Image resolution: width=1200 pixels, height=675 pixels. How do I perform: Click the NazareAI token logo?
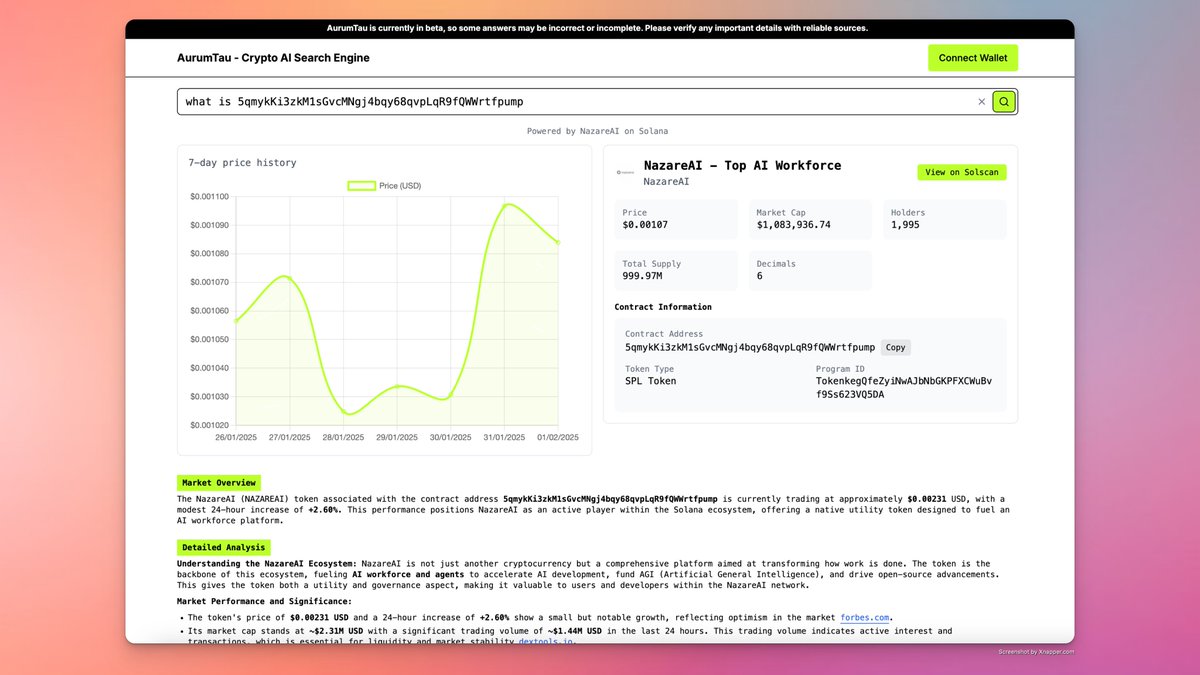click(x=625, y=172)
